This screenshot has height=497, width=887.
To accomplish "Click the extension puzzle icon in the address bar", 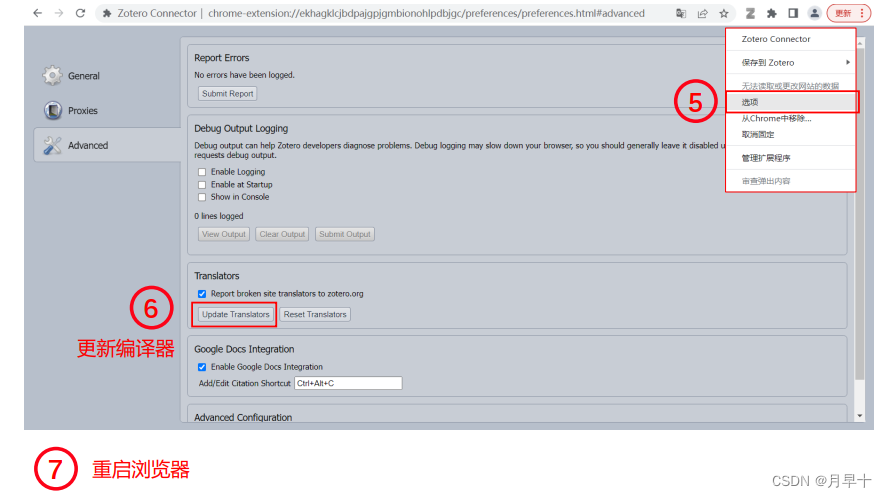I will pyautogui.click(x=107, y=13).
